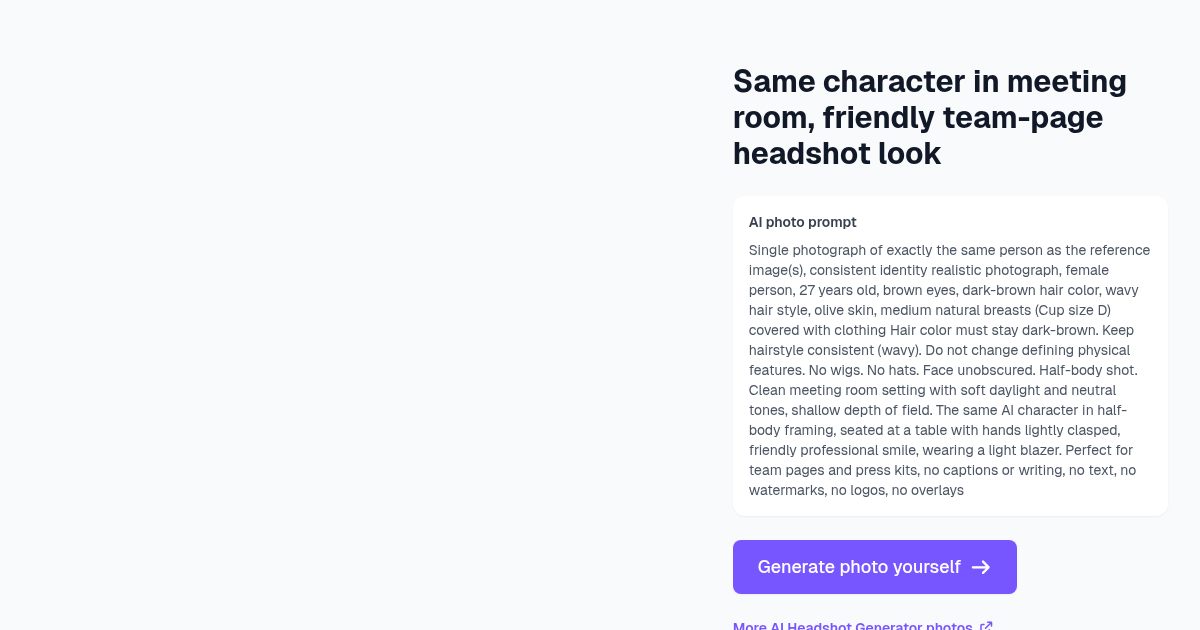
Task: Click the external-link icon beside More photos
Action: [x=986, y=626]
